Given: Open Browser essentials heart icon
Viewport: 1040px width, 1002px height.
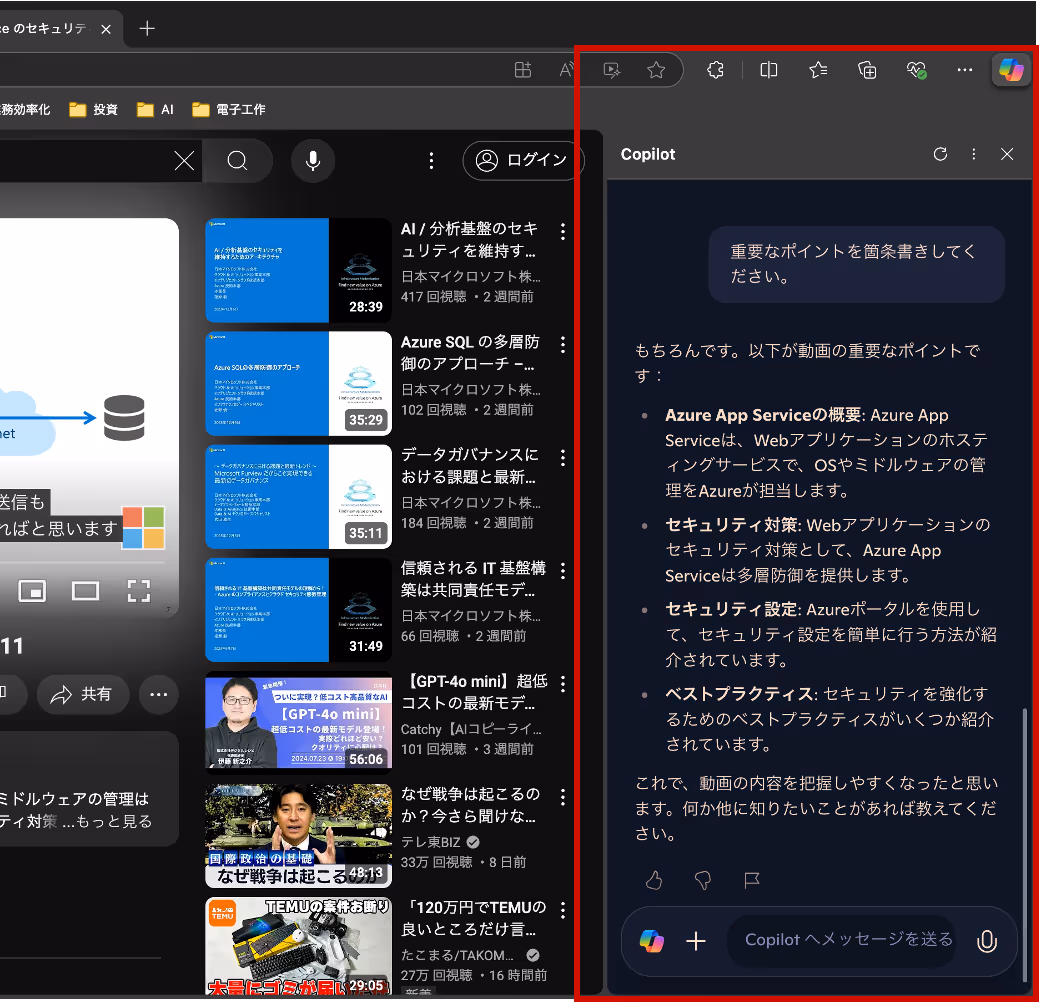Looking at the screenshot, I should [916, 70].
